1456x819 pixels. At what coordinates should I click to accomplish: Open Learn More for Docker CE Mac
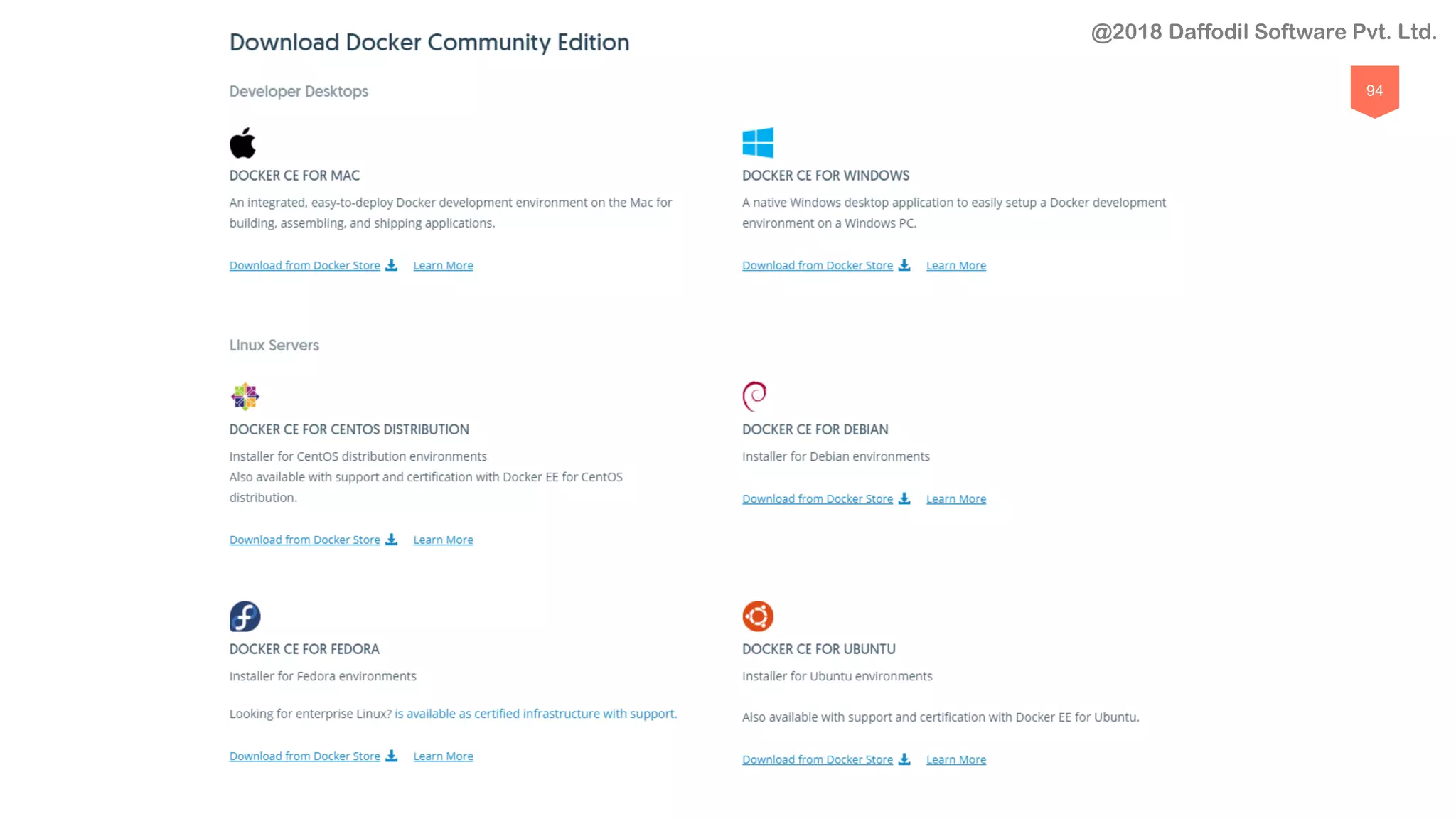pyautogui.click(x=443, y=265)
